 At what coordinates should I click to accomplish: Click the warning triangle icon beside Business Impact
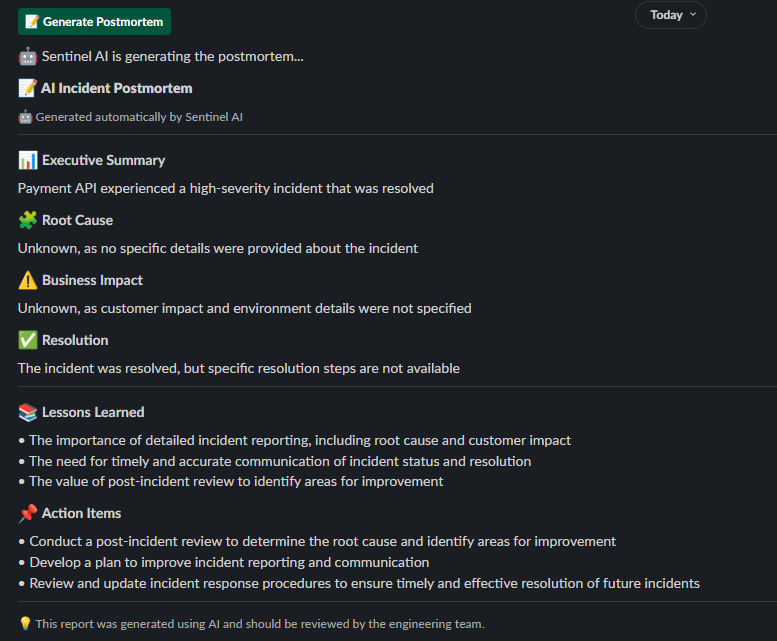pos(28,280)
